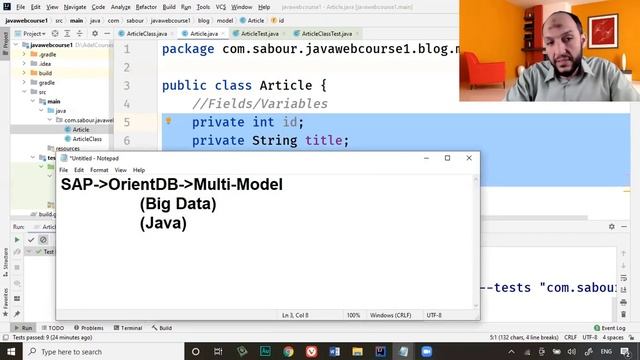The height and width of the screenshot is (360, 640).
Task: Open the Build tool window
Action: pos(162,328)
